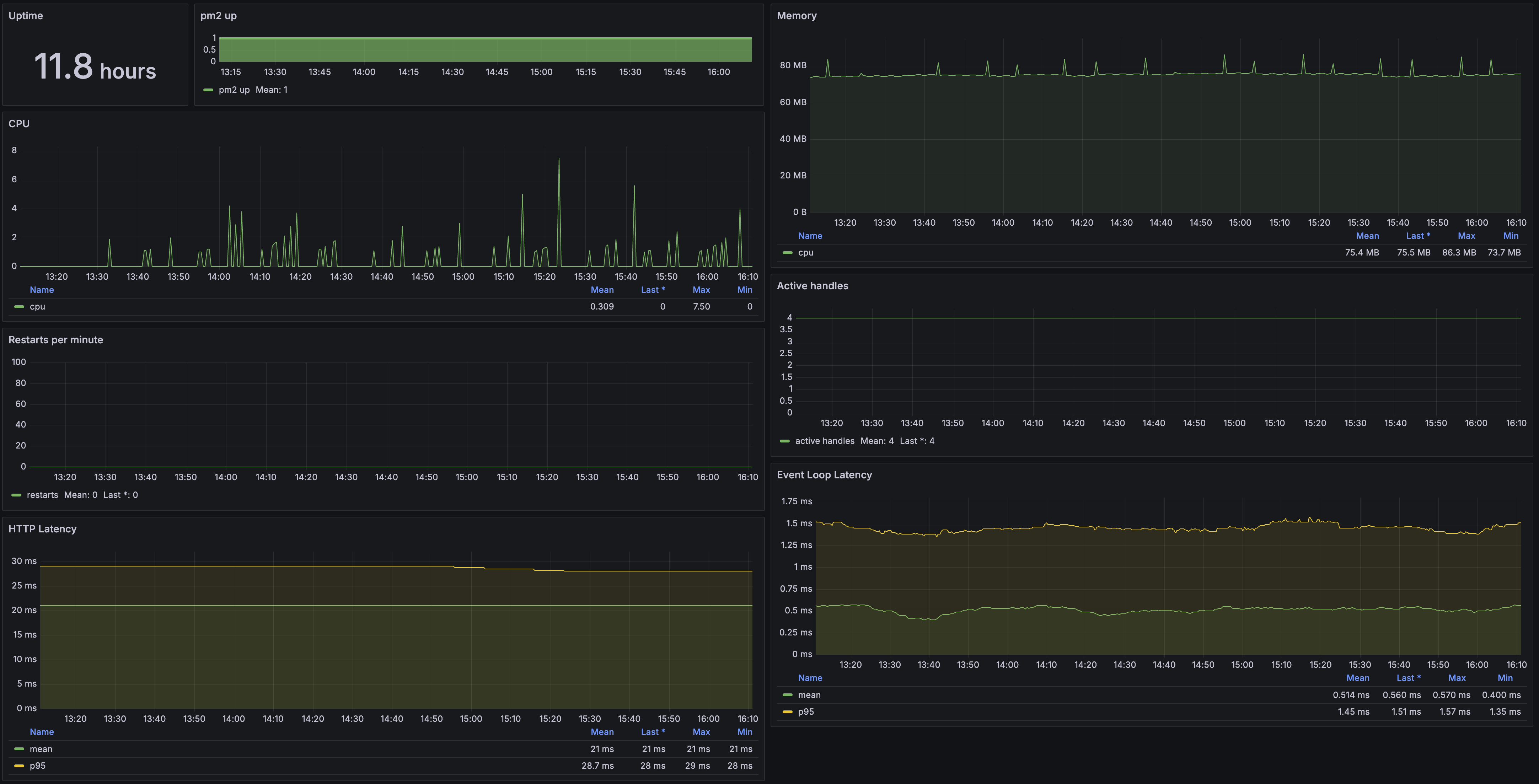Sort CPU legend by Max column
1539x784 pixels.
coord(701,290)
